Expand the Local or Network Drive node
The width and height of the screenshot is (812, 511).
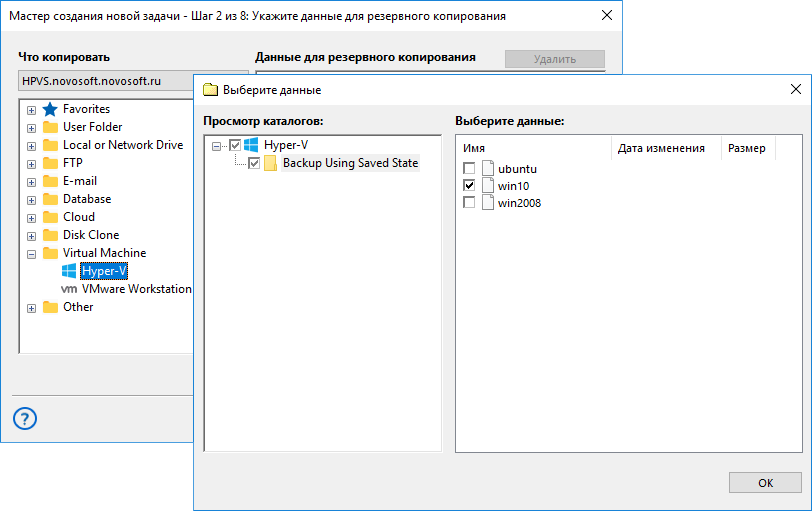[32, 147]
